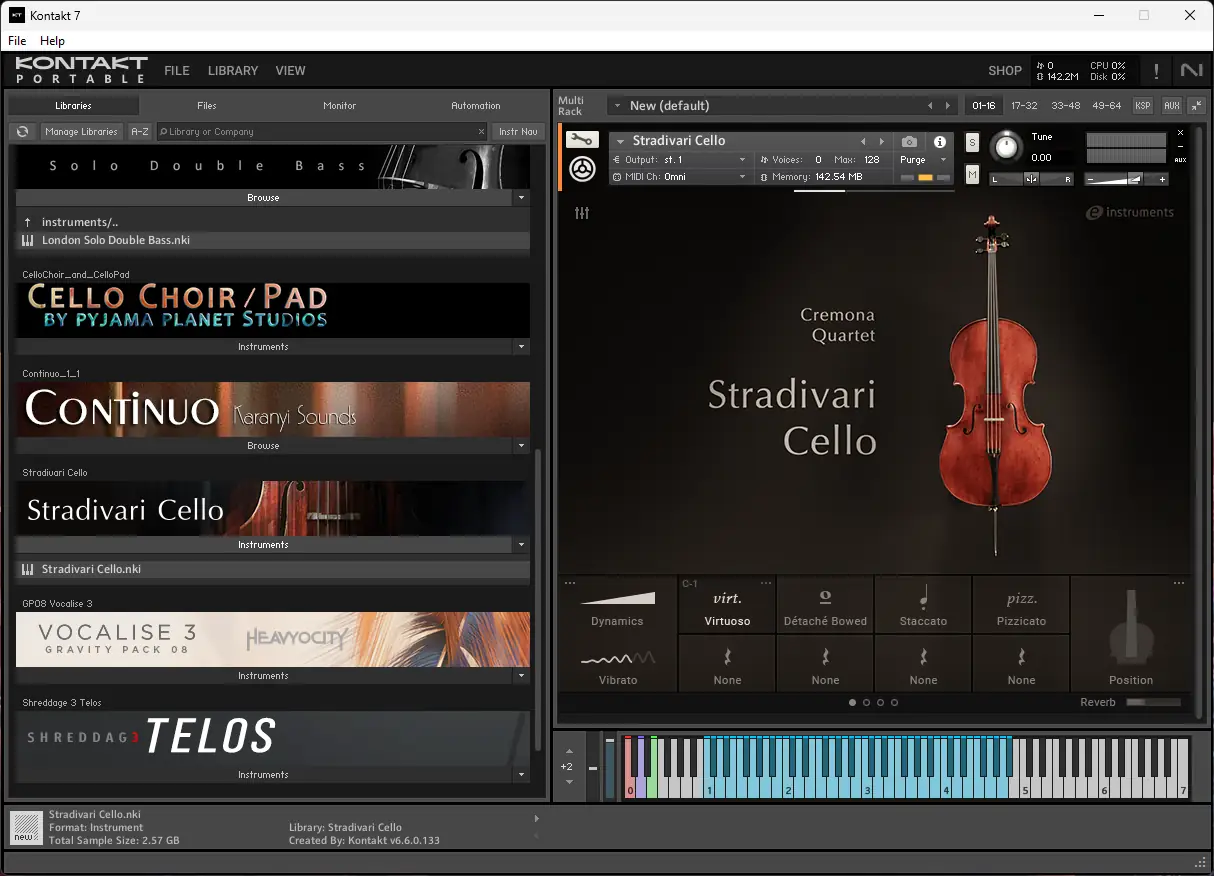Open the mixer sliders icon
Screen dimensions: 1214x876
pyautogui.click(x=582, y=213)
